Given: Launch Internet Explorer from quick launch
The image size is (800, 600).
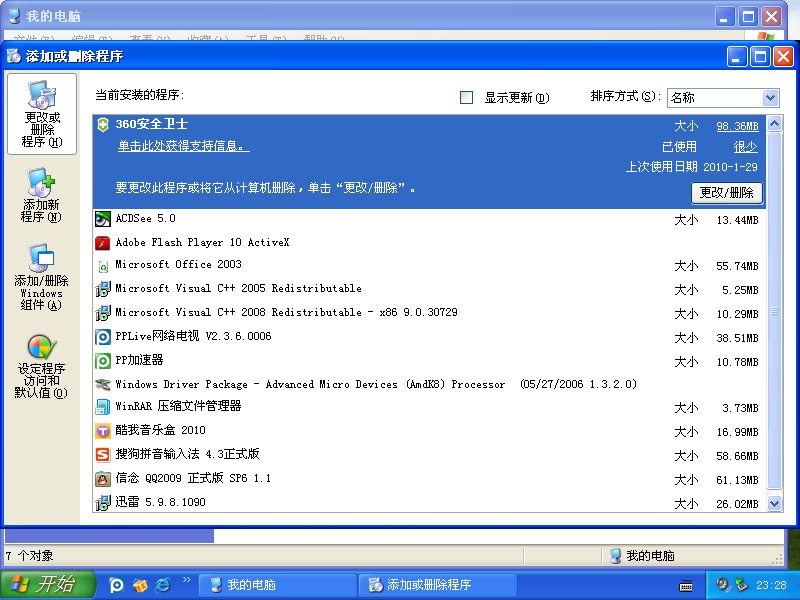Looking at the screenshot, I should click(163, 585).
